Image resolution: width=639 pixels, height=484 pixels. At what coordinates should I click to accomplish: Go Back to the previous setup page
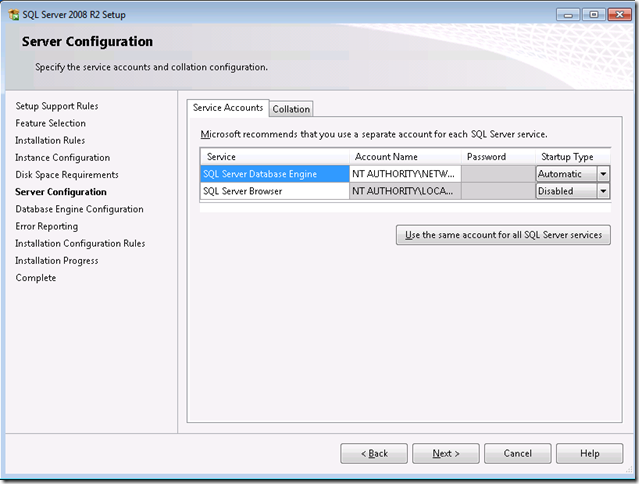tap(374, 453)
